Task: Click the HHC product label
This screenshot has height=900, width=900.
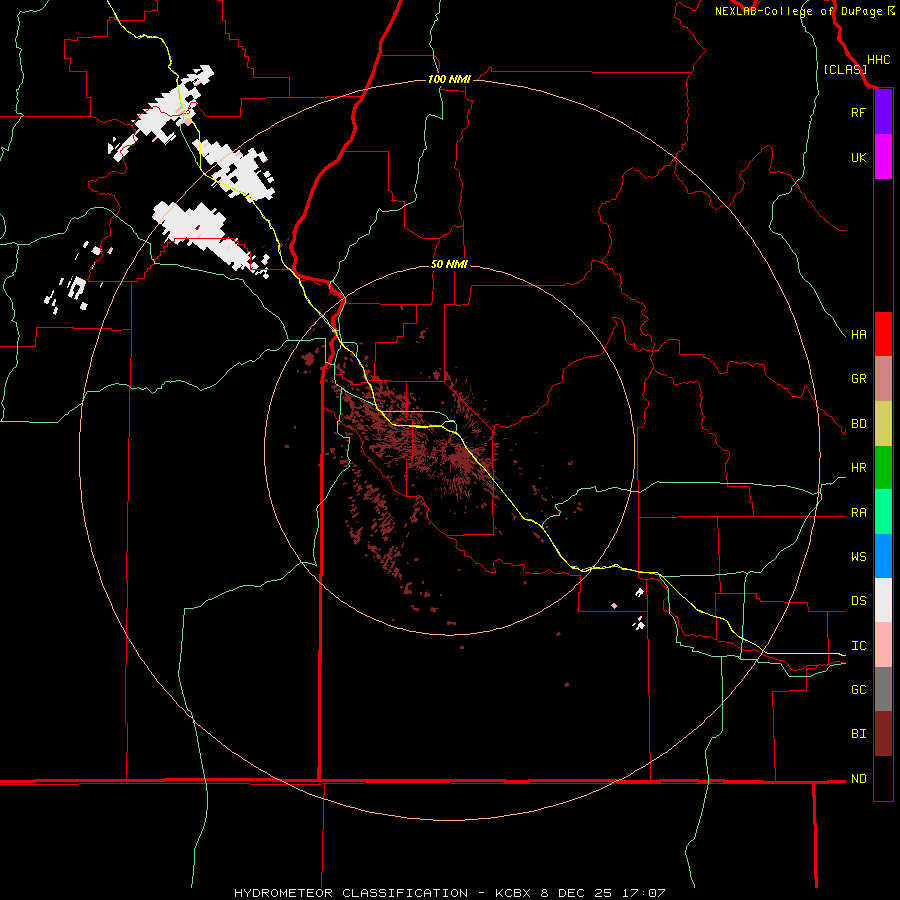Action: point(878,60)
